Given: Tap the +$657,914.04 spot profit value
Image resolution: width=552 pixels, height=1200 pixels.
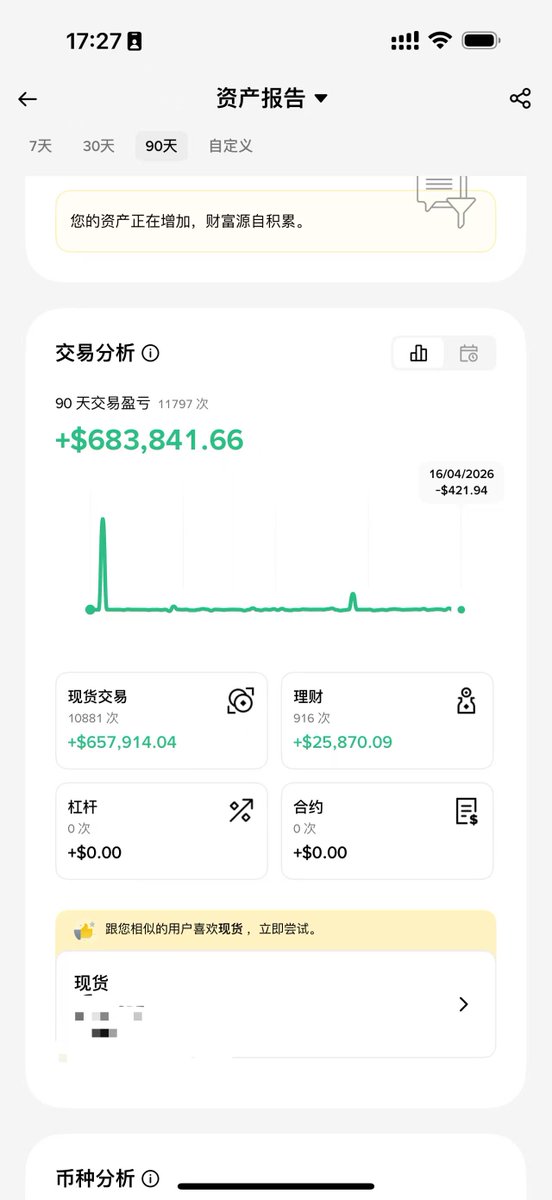Looking at the screenshot, I should (x=122, y=742).
